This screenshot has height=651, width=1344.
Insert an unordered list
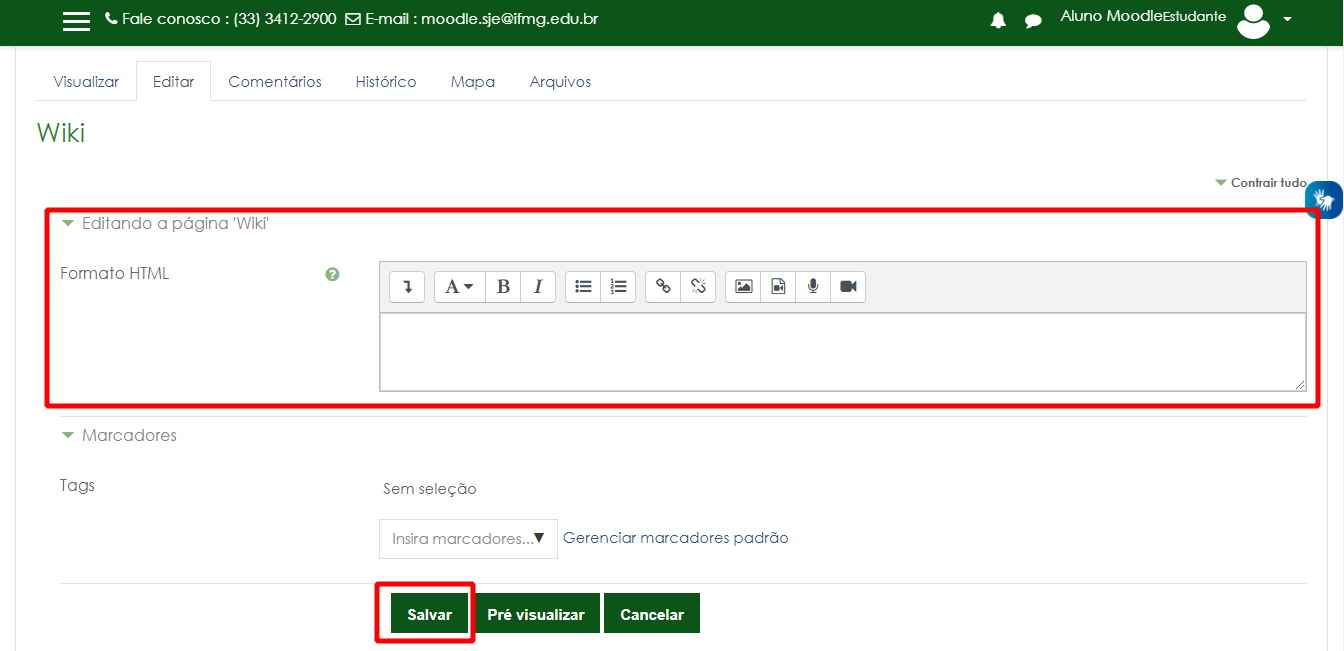click(x=583, y=286)
